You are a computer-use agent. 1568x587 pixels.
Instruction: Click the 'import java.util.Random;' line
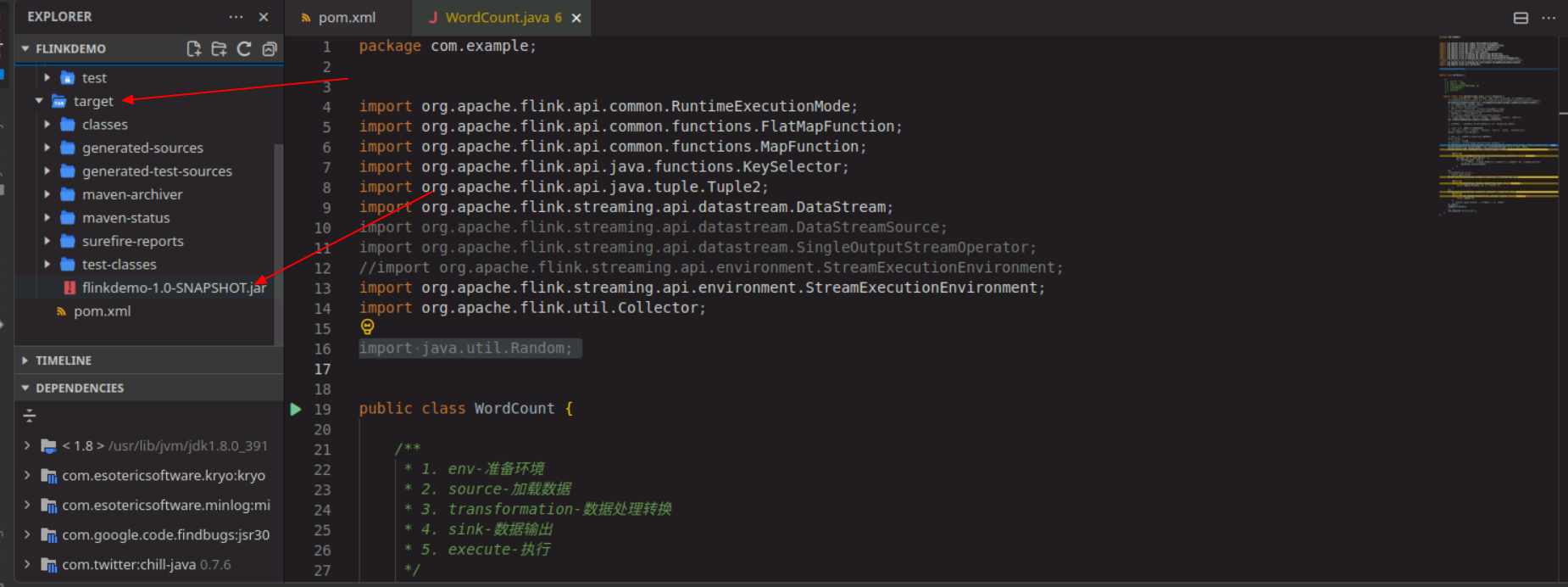(465, 349)
